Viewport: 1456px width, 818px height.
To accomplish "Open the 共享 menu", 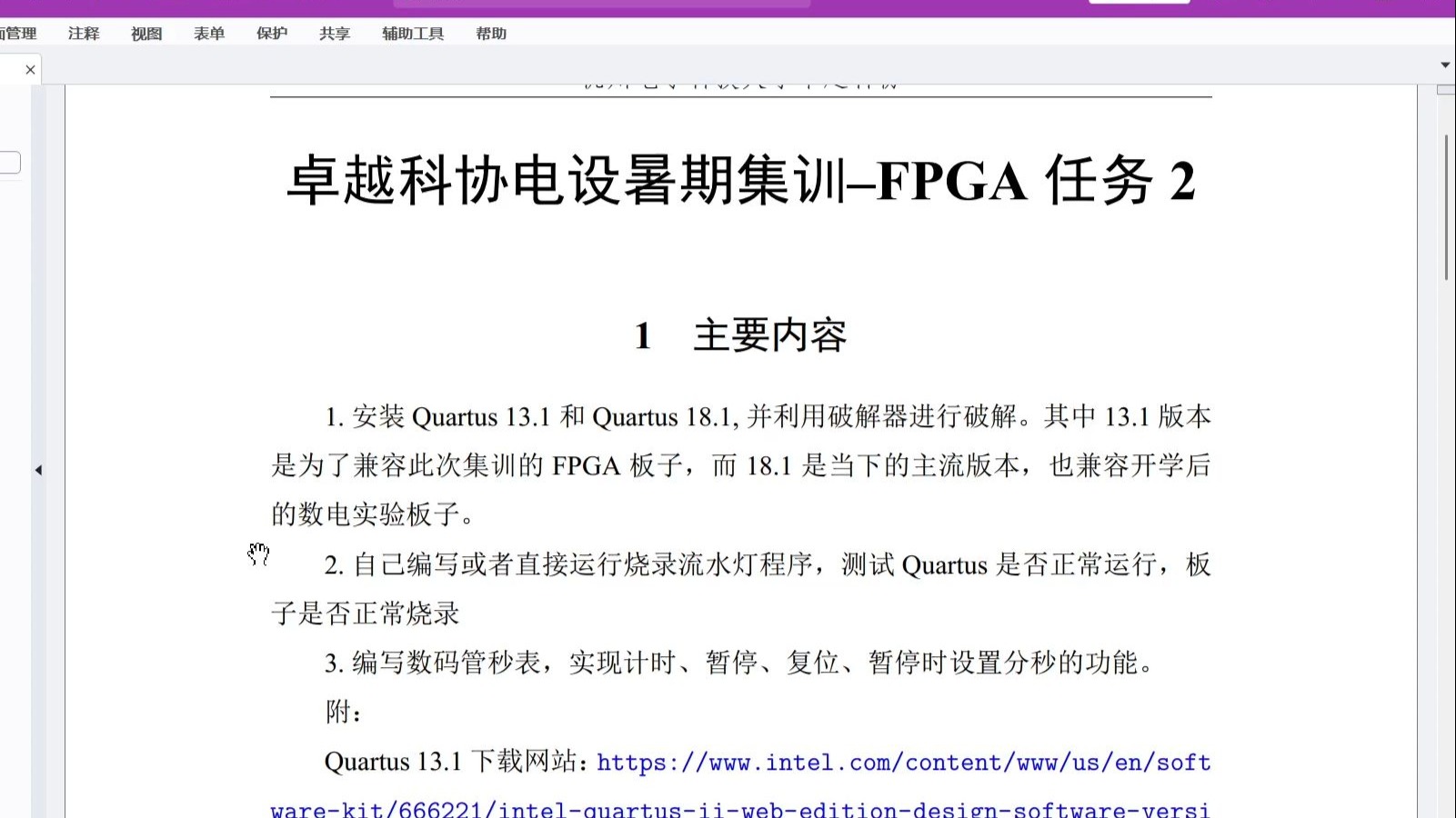I will 335,34.
